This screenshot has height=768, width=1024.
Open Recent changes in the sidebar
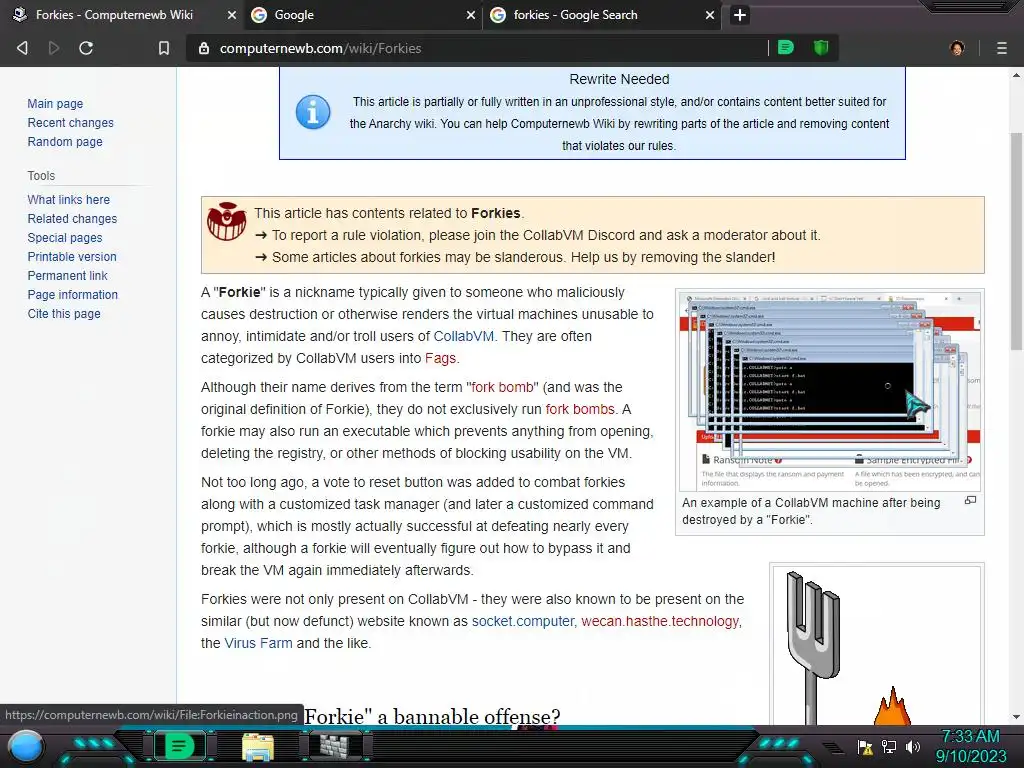[71, 122]
